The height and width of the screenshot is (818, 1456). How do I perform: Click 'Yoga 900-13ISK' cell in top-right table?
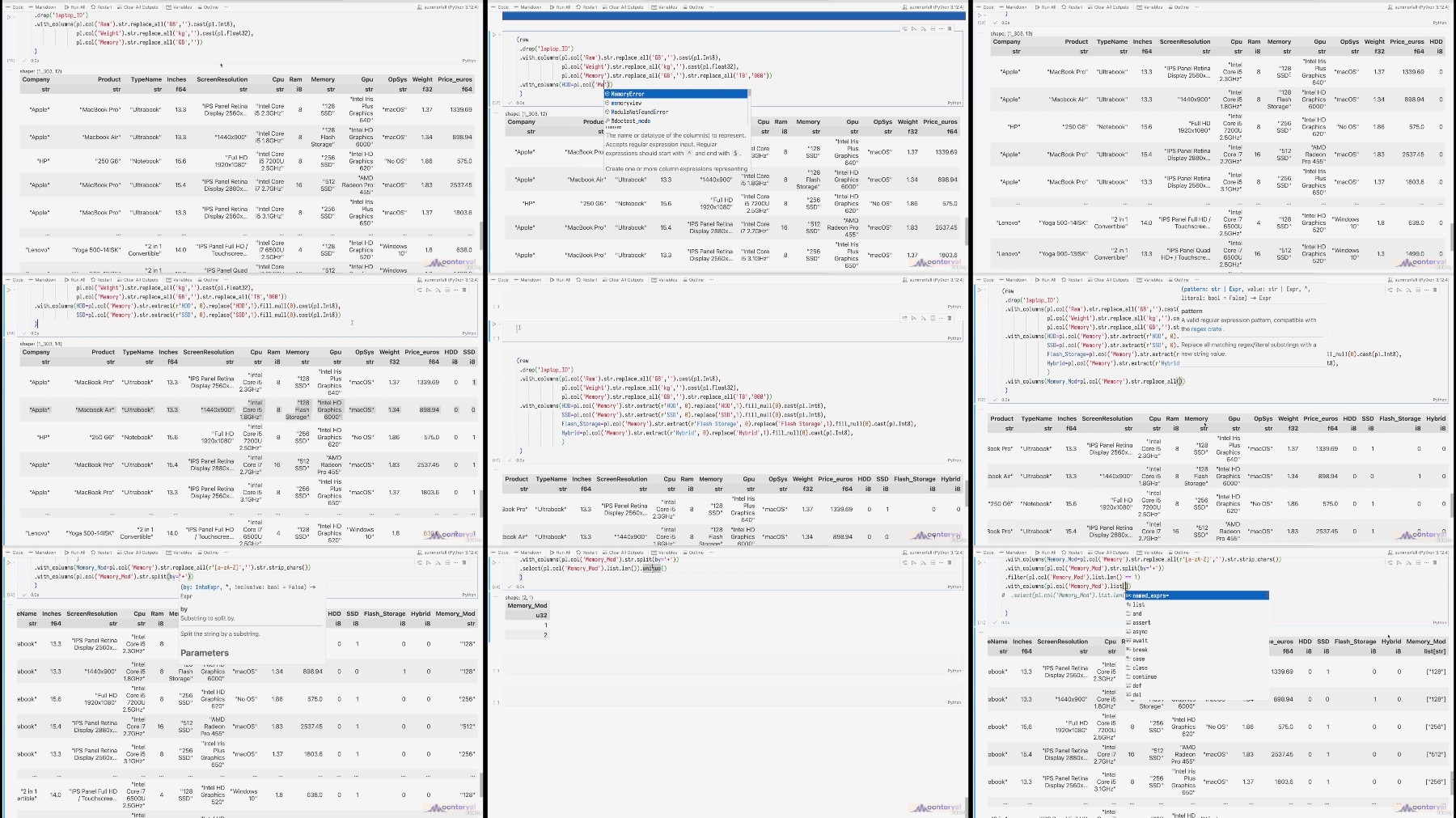click(x=1065, y=253)
